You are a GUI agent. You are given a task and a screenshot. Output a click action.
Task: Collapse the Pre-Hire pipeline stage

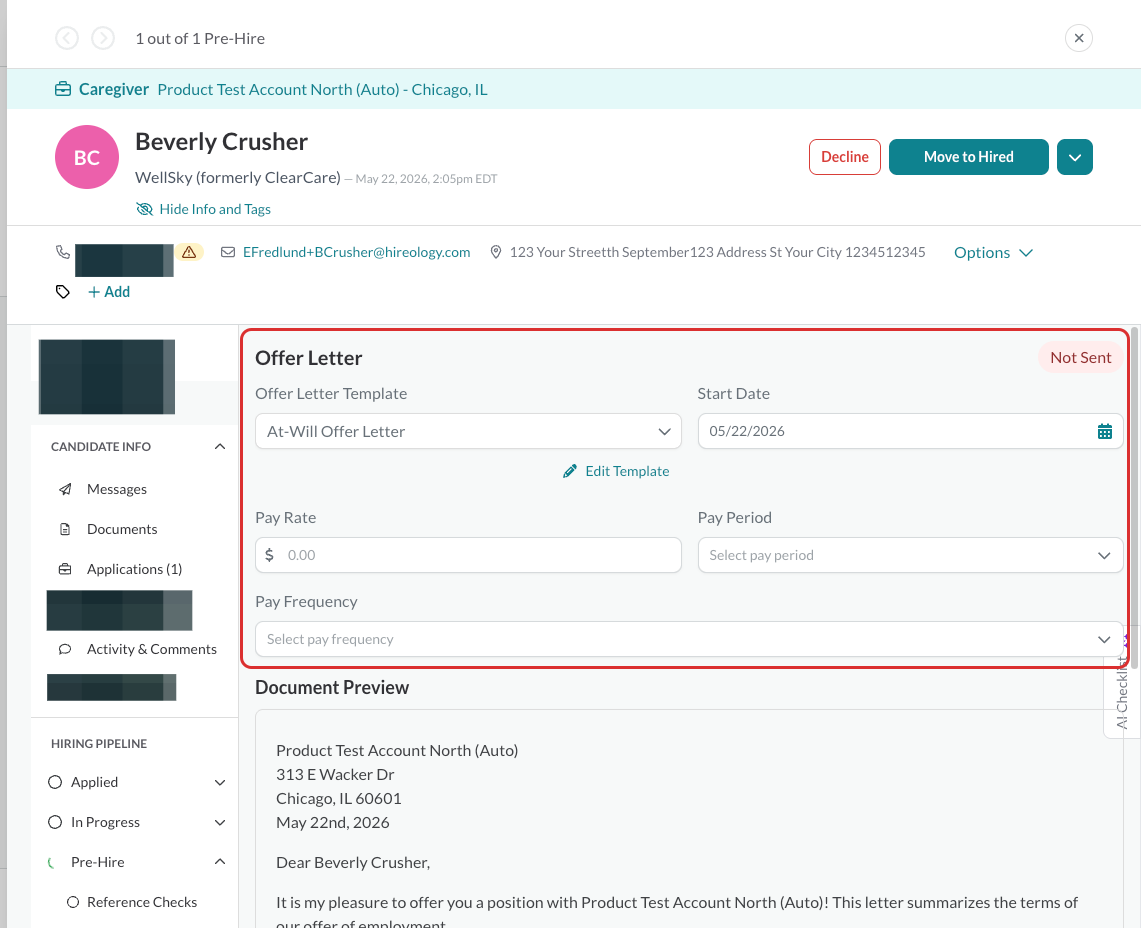point(220,862)
